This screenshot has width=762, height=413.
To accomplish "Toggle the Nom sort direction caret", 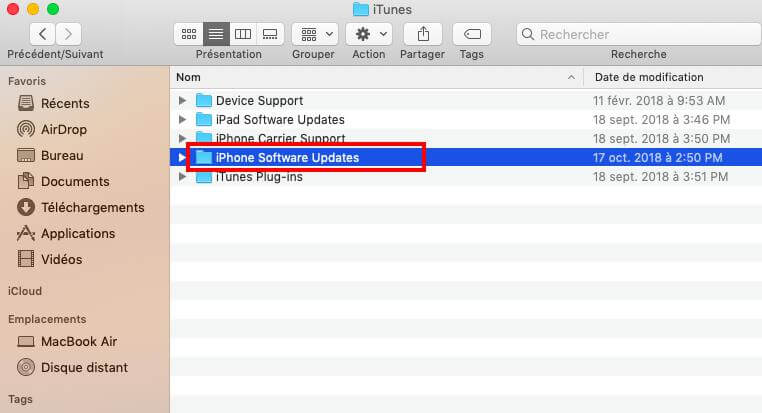I will click(571, 77).
